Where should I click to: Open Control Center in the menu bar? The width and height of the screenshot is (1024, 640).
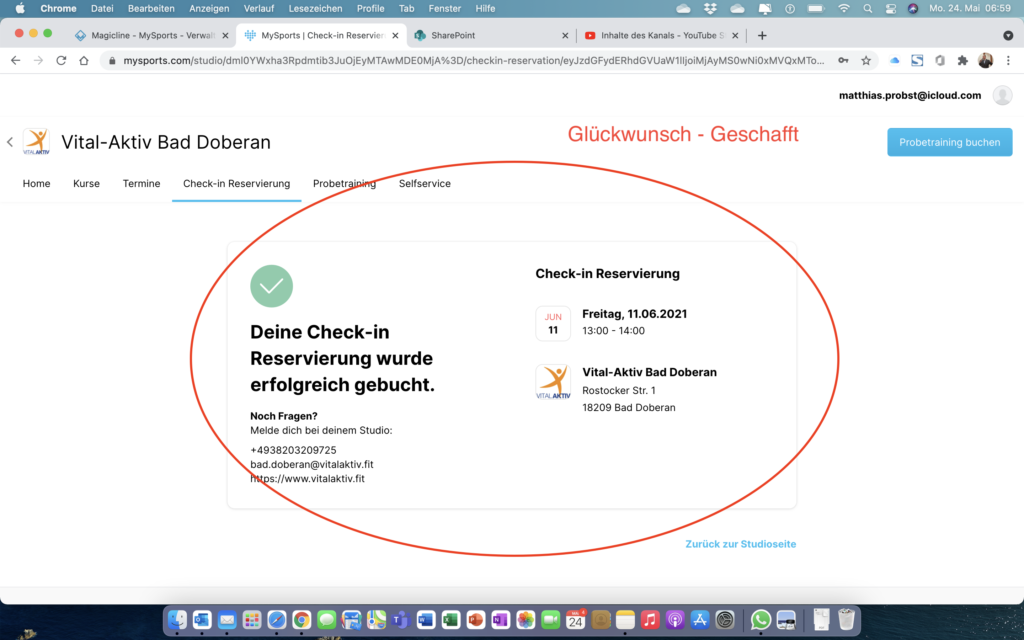coord(891,8)
